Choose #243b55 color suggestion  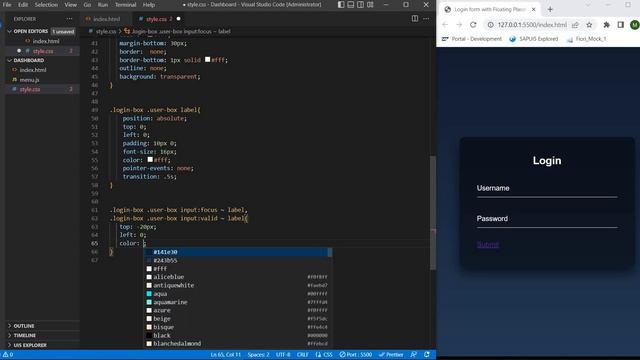pyautogui.click(x=237, y=260)
